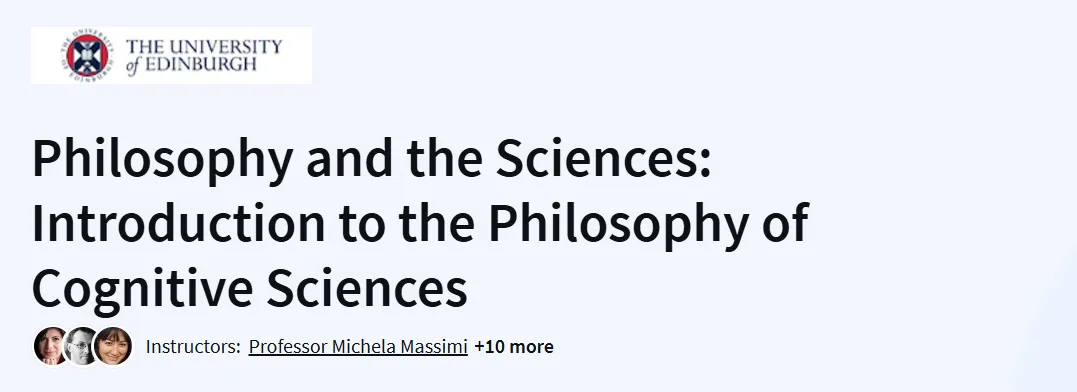Click the word 'Professor' in instructor link

288,347
